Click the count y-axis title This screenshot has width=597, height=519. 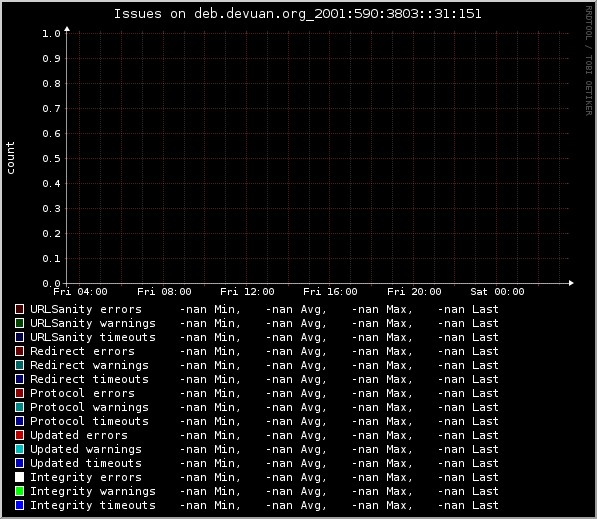(10, 158)
